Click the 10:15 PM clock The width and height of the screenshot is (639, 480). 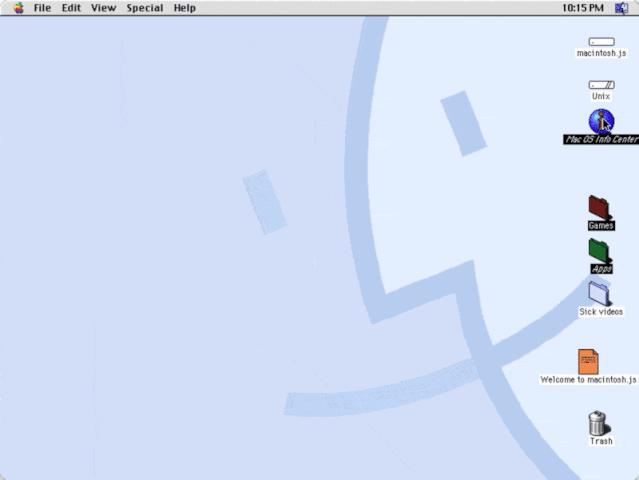click(583, 8)
